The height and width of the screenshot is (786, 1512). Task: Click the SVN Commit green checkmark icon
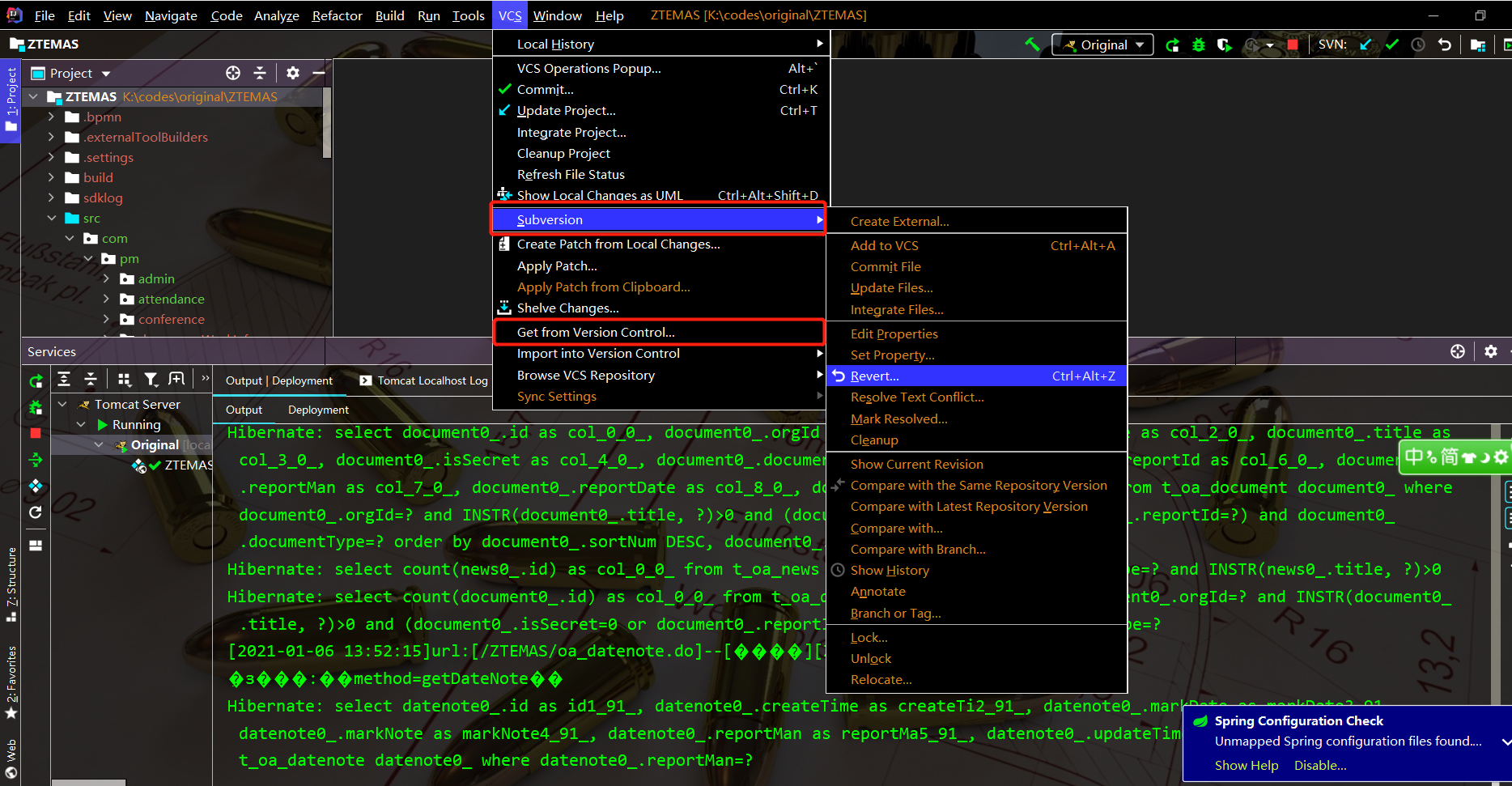(1392, 45)
